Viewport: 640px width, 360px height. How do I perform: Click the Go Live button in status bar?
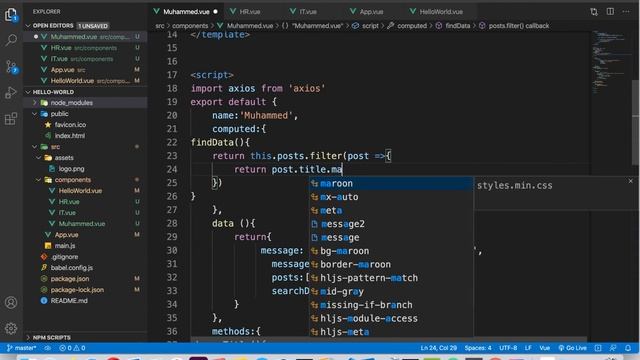[572, 348]
